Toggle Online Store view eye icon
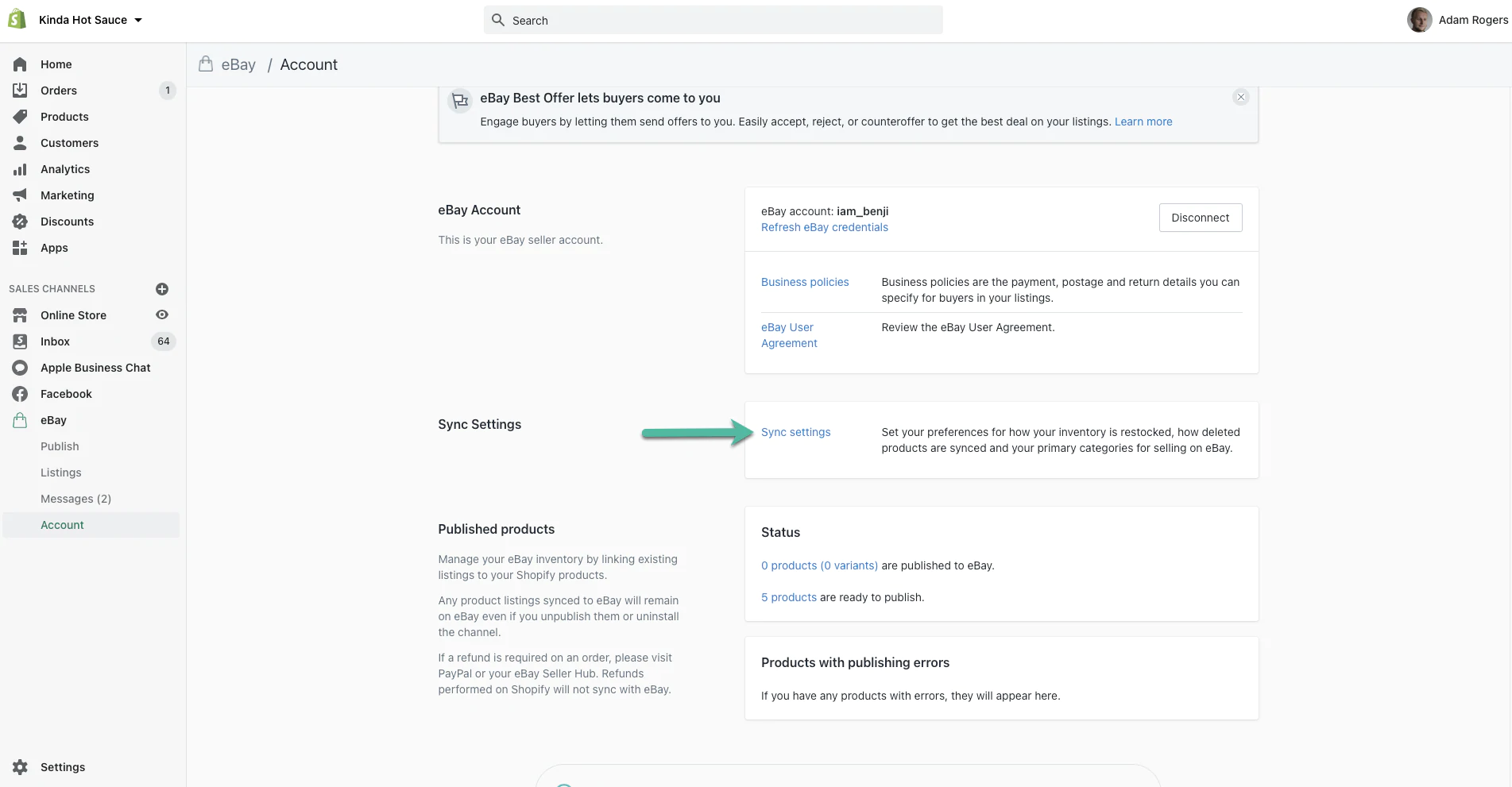 [x=162, y=315]
